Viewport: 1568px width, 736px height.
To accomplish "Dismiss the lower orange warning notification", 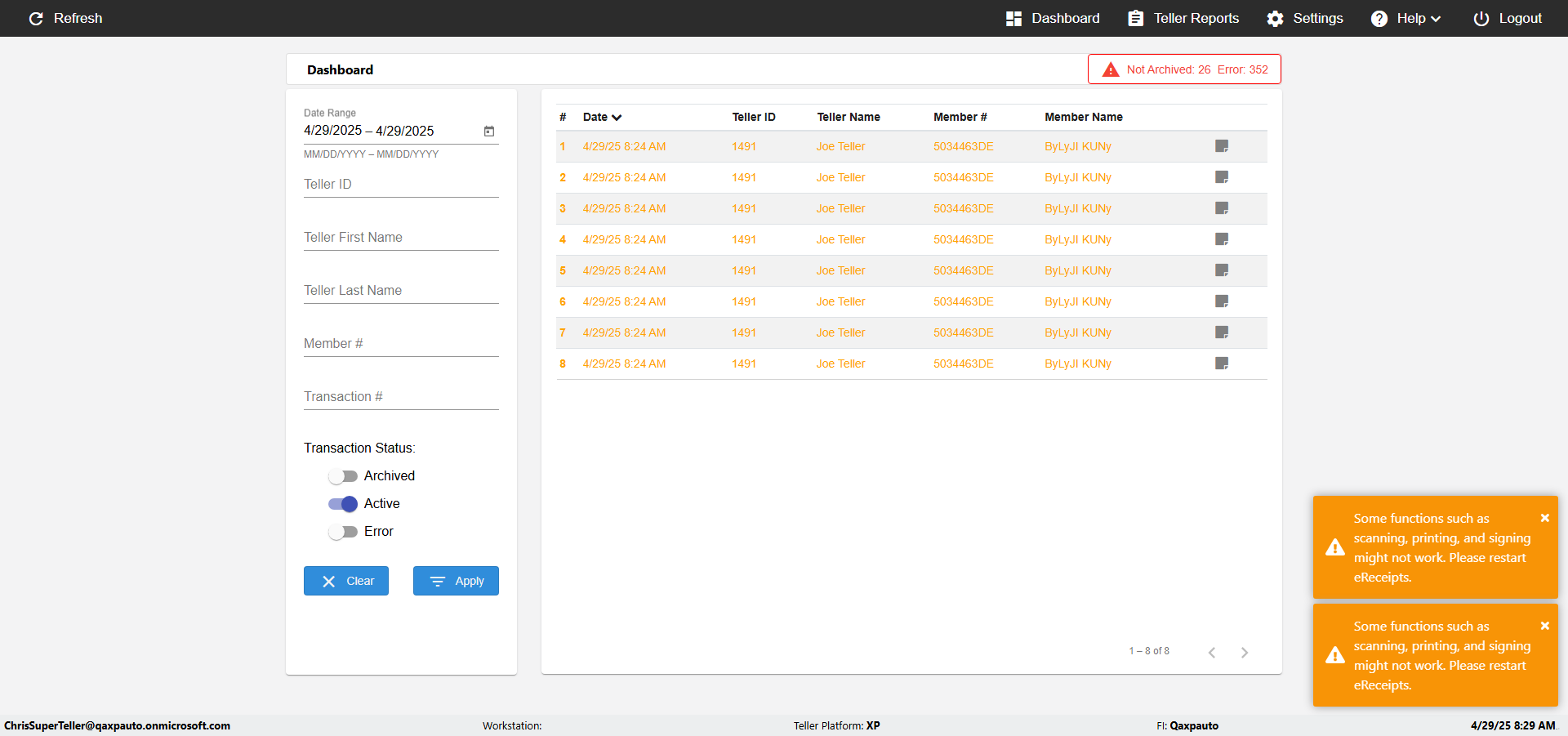I will 1545,626.
